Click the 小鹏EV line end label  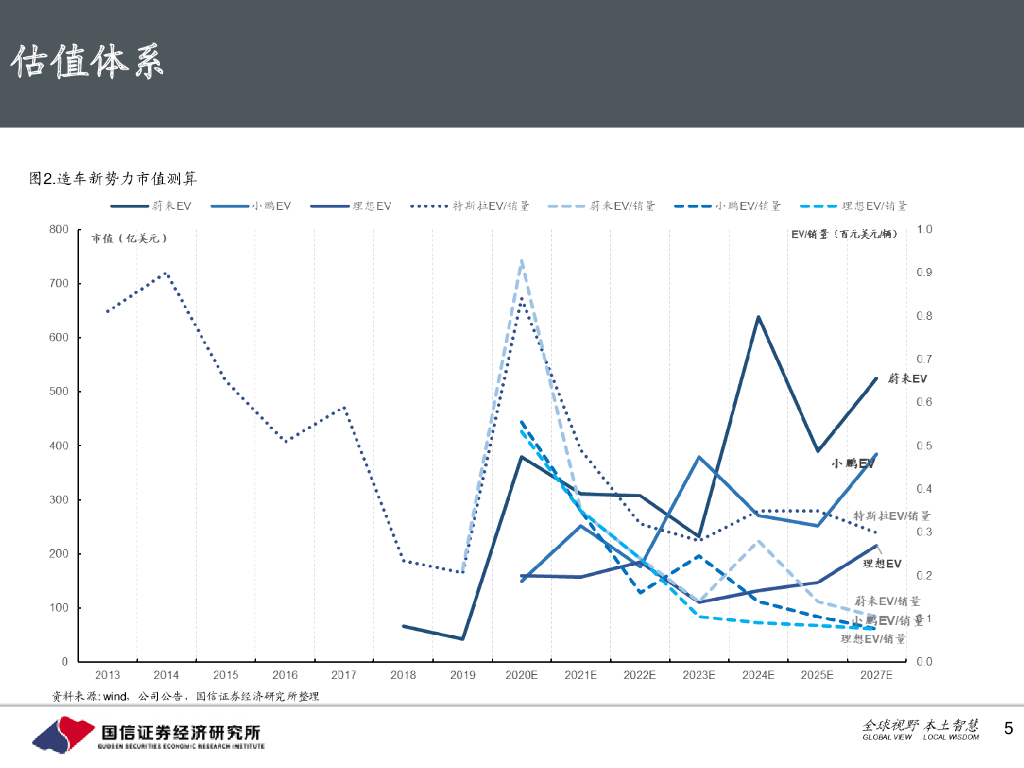(853, 464)
